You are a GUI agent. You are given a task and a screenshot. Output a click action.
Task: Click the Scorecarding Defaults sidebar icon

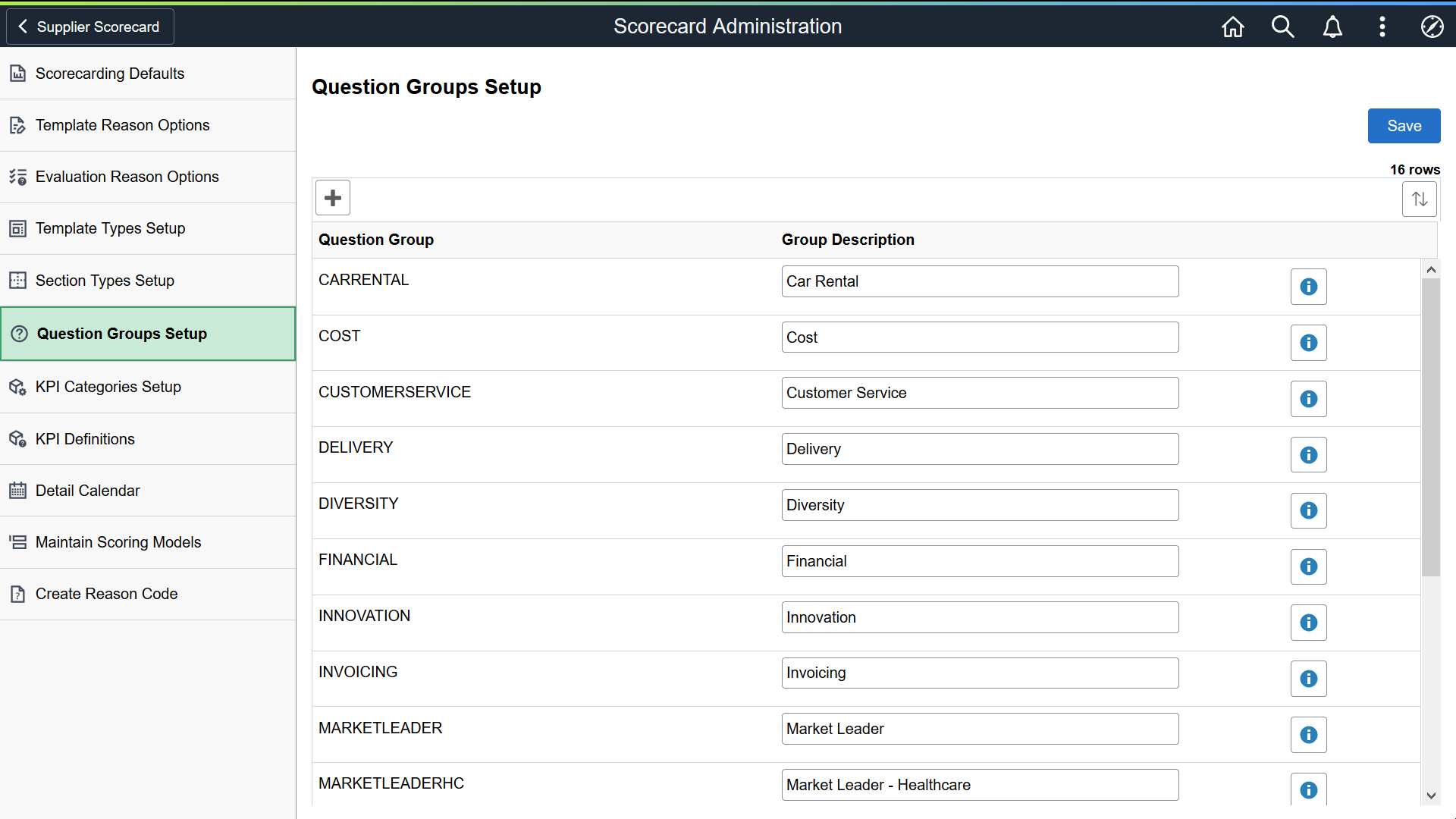click(19, 73)
